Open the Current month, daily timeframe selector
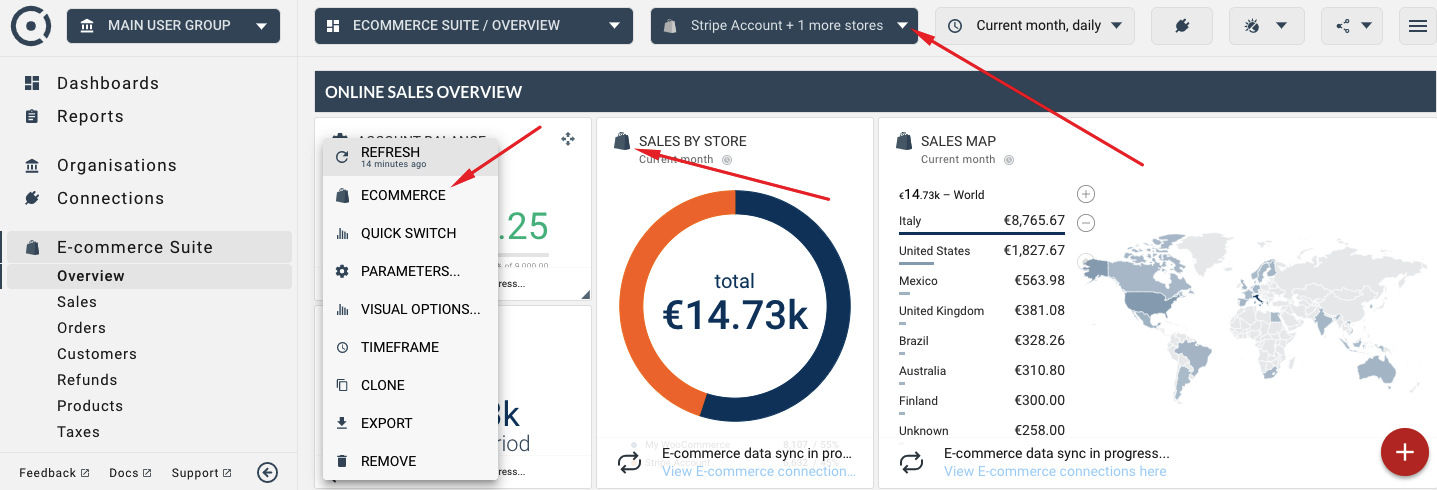 [1035, 26]
